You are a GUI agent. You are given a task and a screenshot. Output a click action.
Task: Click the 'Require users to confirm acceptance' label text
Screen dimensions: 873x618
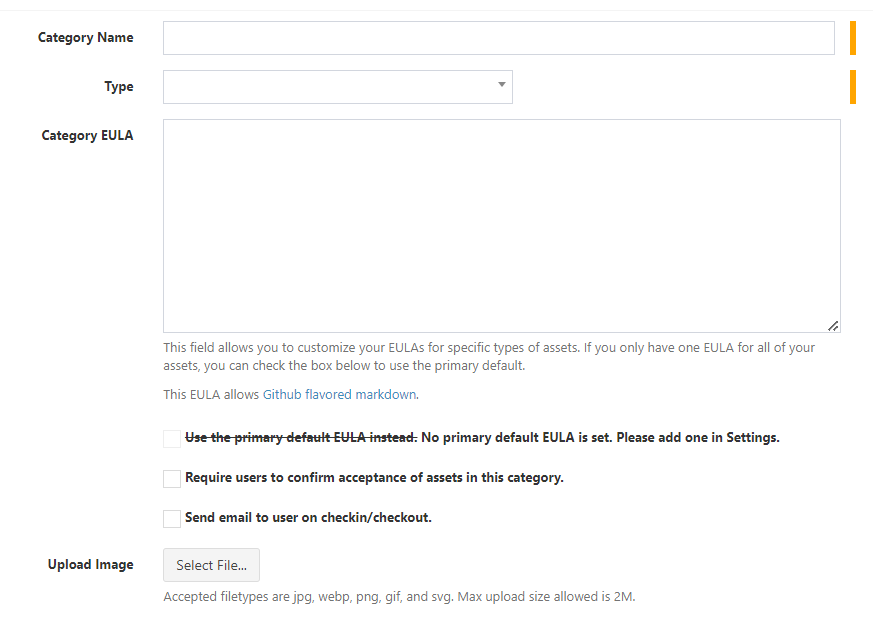tap(374, 478)
